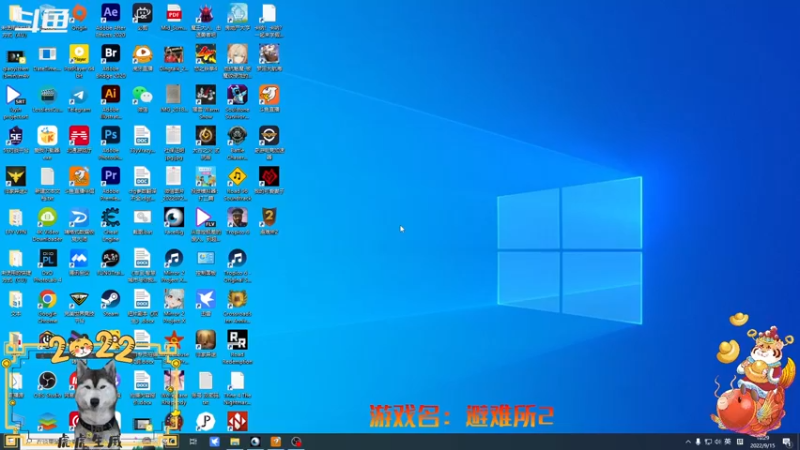
Task: Open the notification center icon
Action: pos(787,442)
